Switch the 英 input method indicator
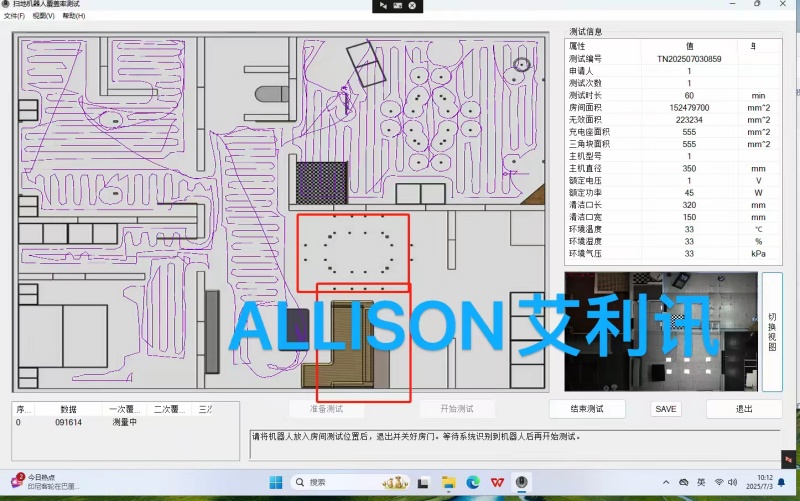 point(701,482)
